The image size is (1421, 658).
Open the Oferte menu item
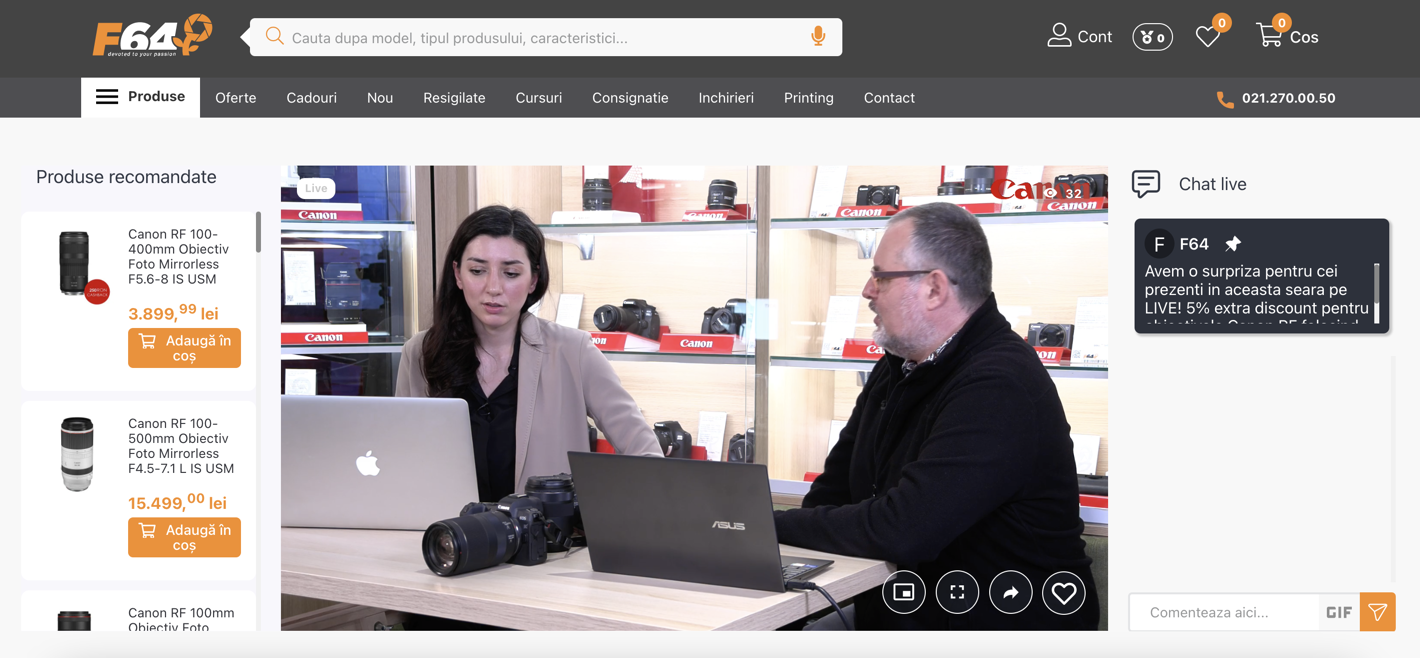236,98
